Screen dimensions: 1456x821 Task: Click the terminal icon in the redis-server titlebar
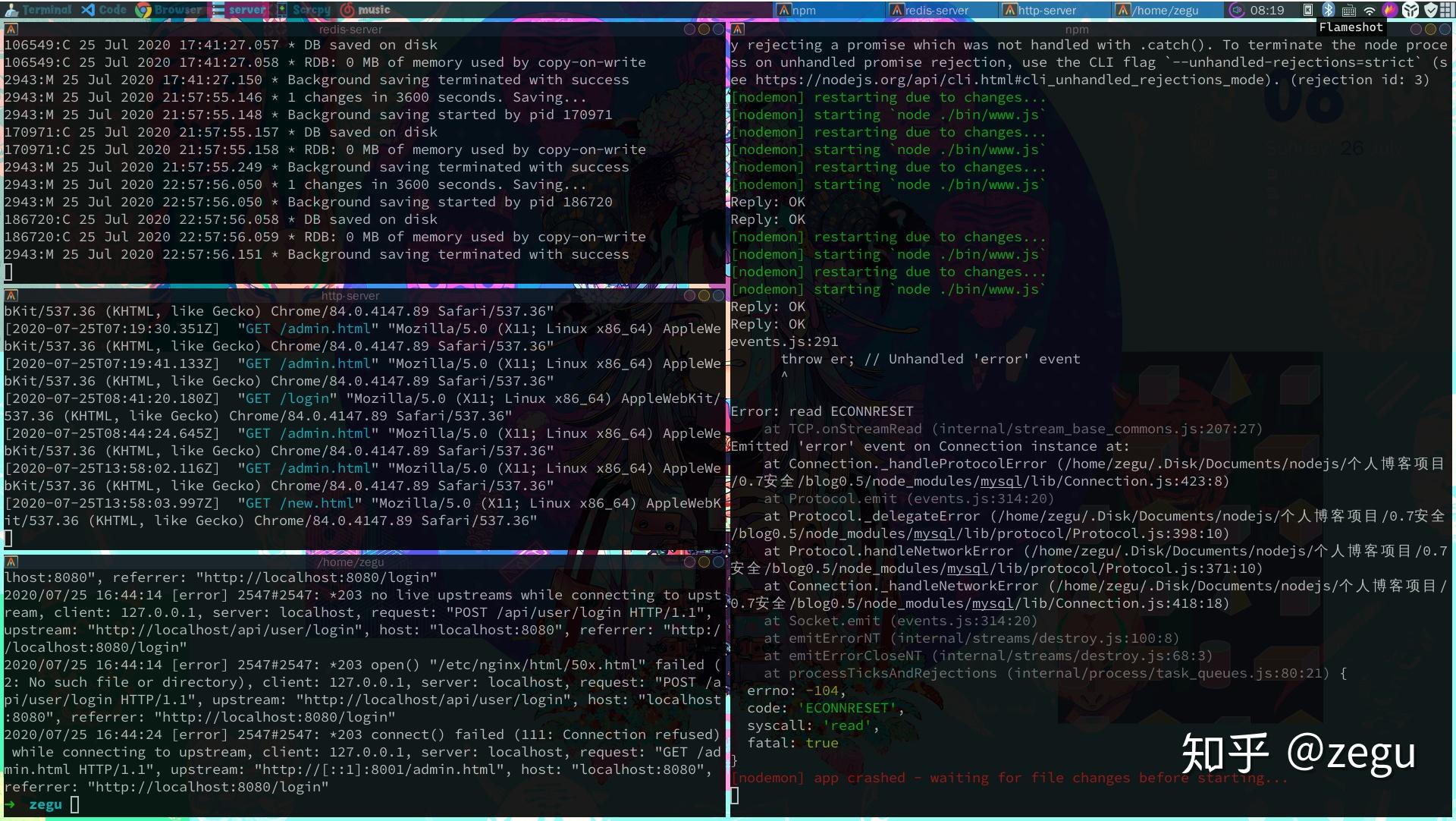click(11, 30)
